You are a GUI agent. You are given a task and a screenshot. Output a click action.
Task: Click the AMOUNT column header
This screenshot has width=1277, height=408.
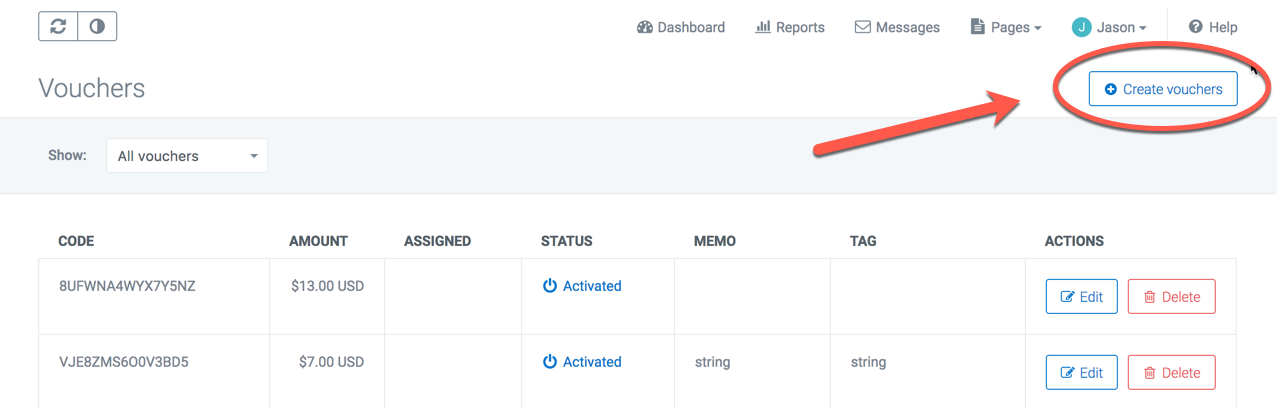click(318, 241)
